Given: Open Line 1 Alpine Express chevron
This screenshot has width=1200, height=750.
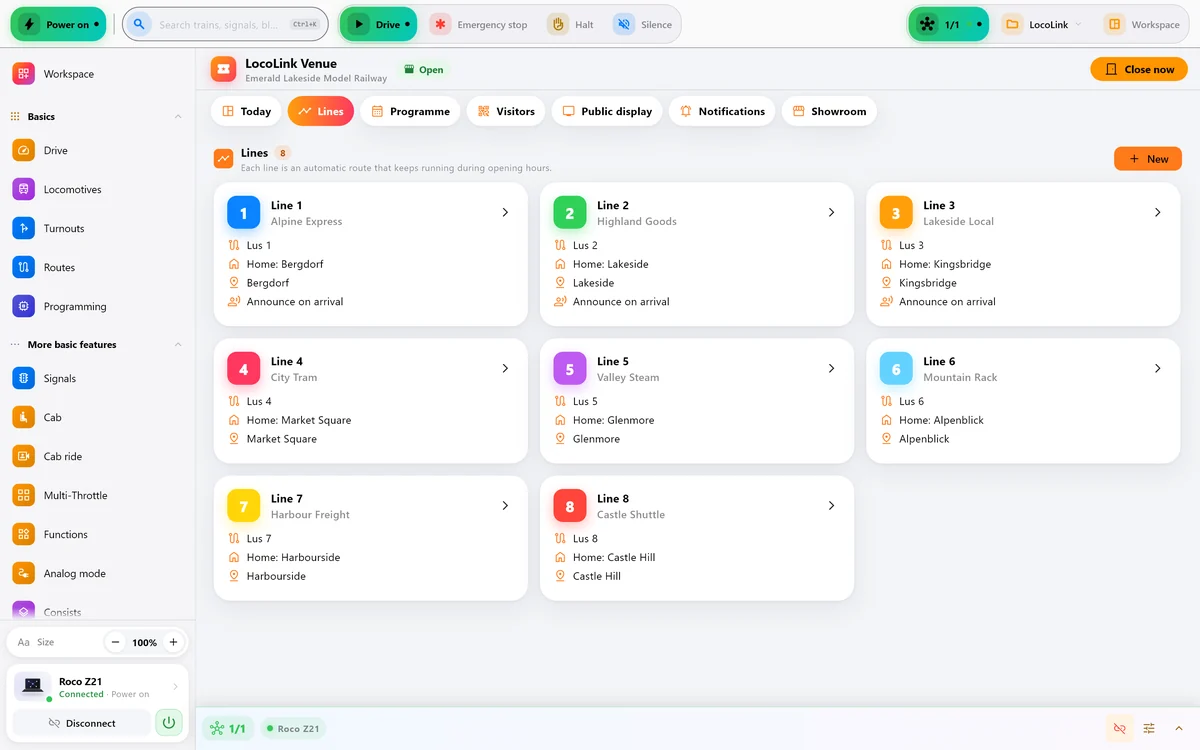Looking at the screenshot, I should [505, 212].
